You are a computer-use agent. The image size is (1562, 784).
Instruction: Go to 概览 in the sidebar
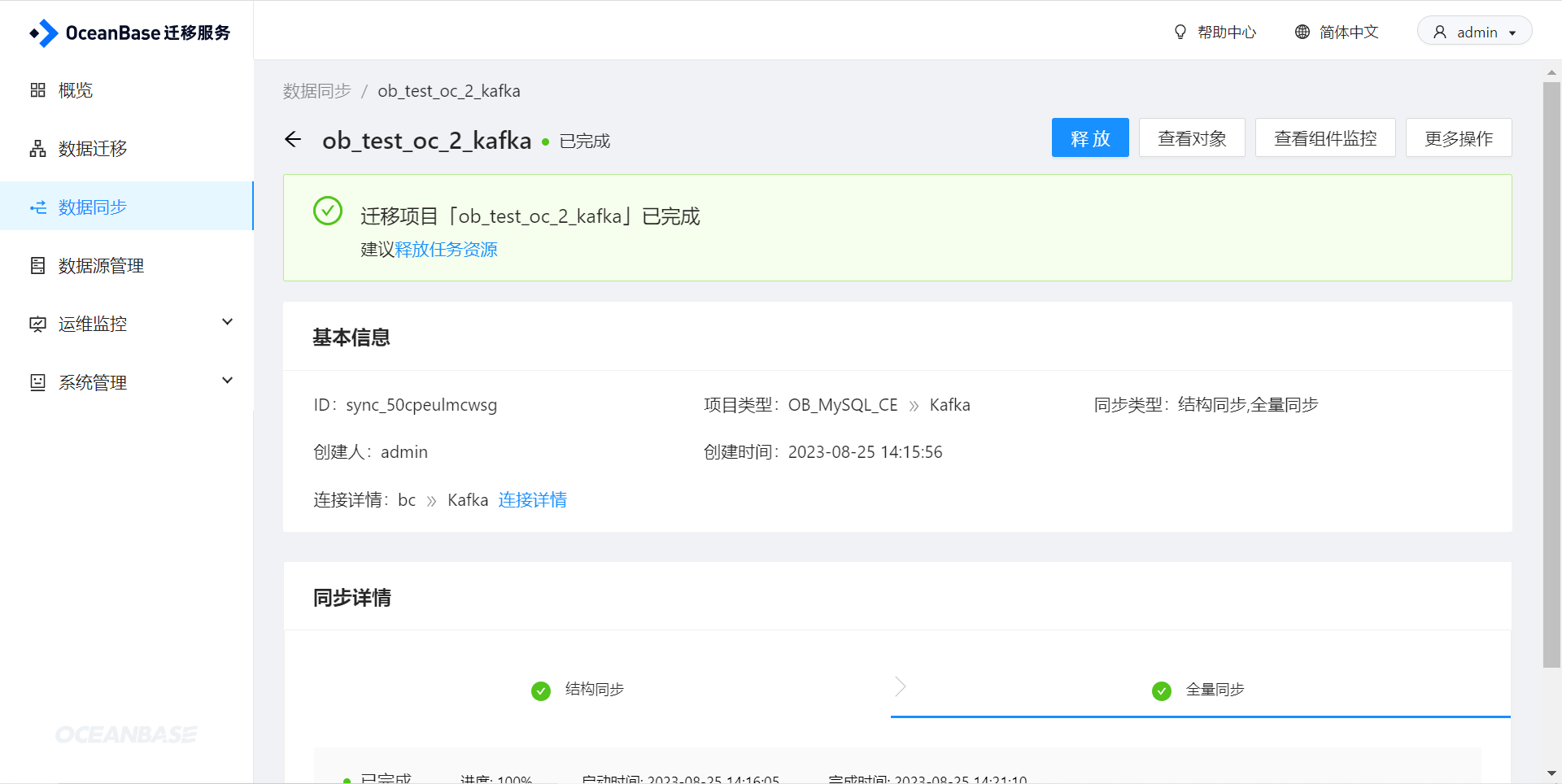[x=76, y=90]
